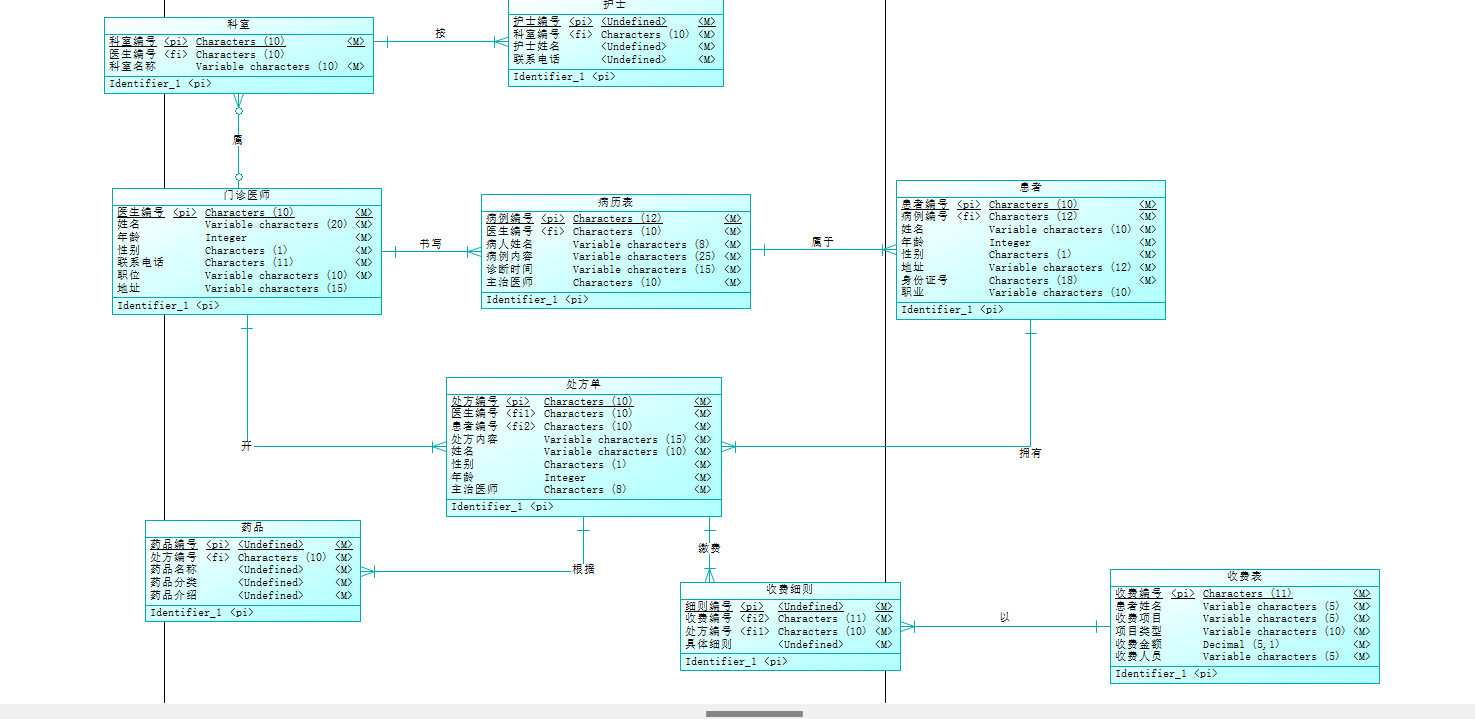Click the 拥有 relationship label
The height and width of the screenshot is (719, 1475).
click(1030, 453)
